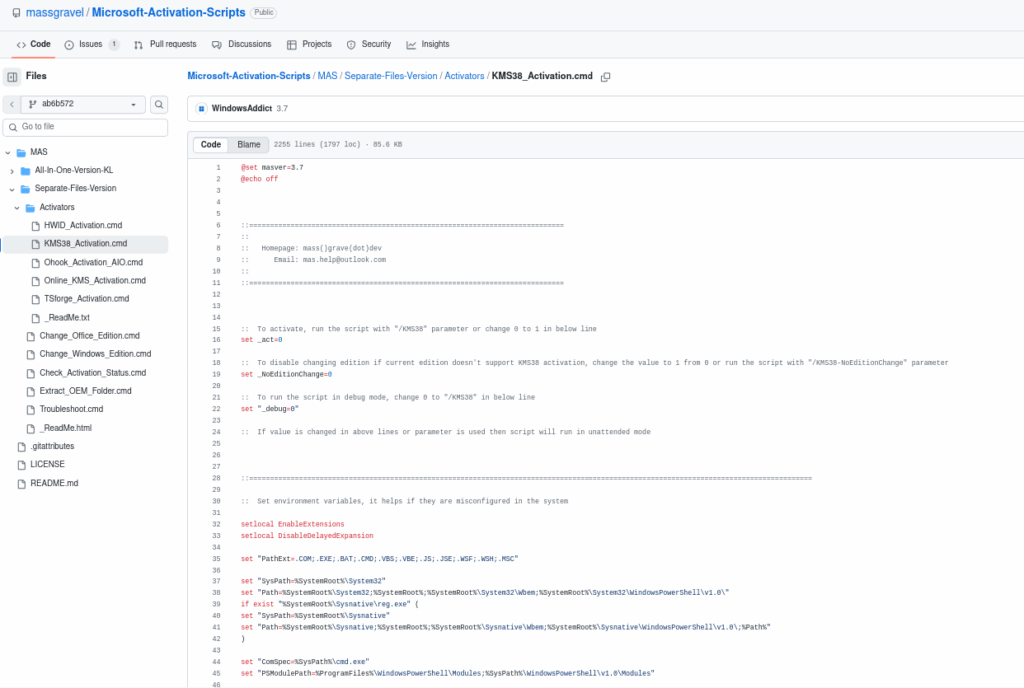Open the Pull requests tab
1024x688 pixels.
click(x=165, y=44)
